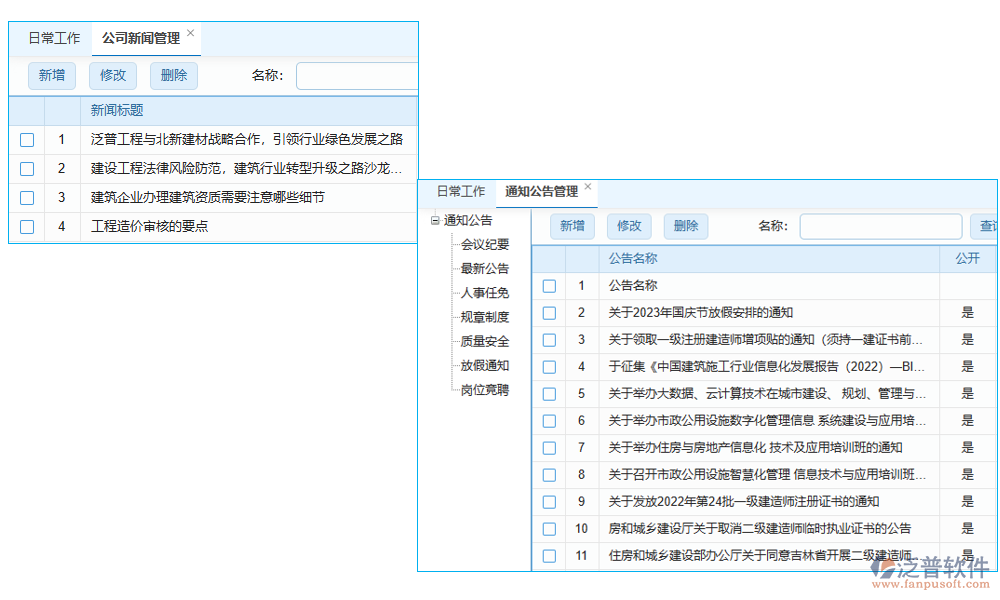Check the select-all checkbox in notice table header

click(549, 259)
